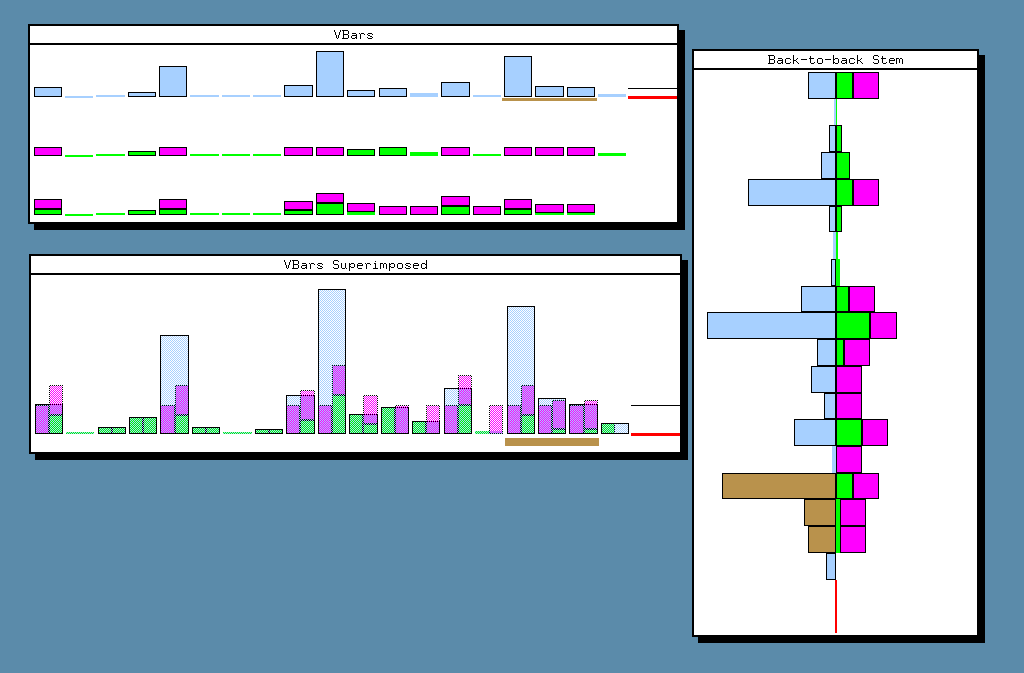
Task: Click the thin brown underline in VBars top row
Action: click(x=549, y=99)
